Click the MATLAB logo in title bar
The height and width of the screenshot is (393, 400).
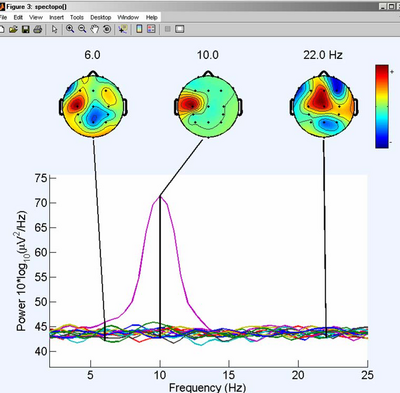coord(2,6)
